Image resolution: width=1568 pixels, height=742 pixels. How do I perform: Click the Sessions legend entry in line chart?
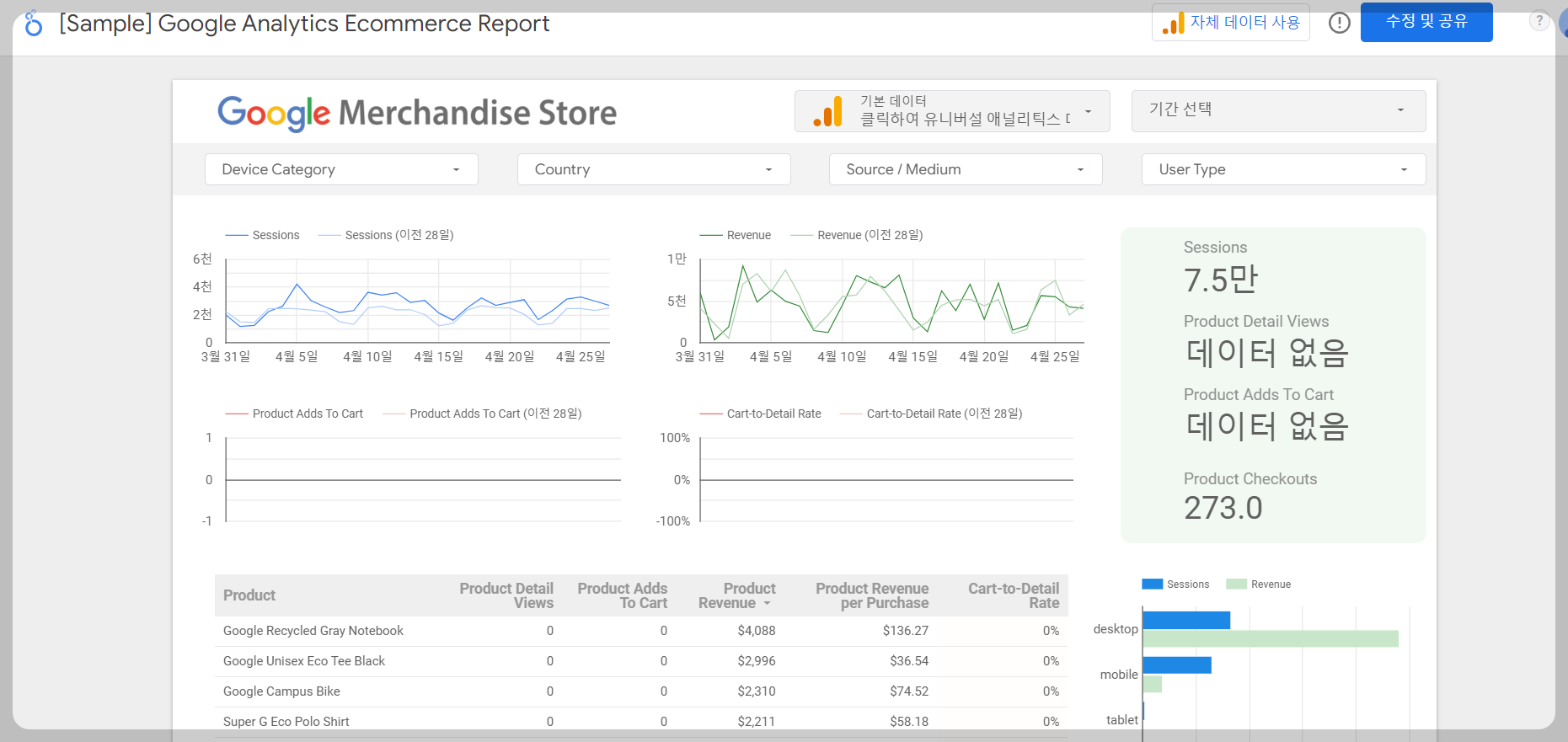263,236
